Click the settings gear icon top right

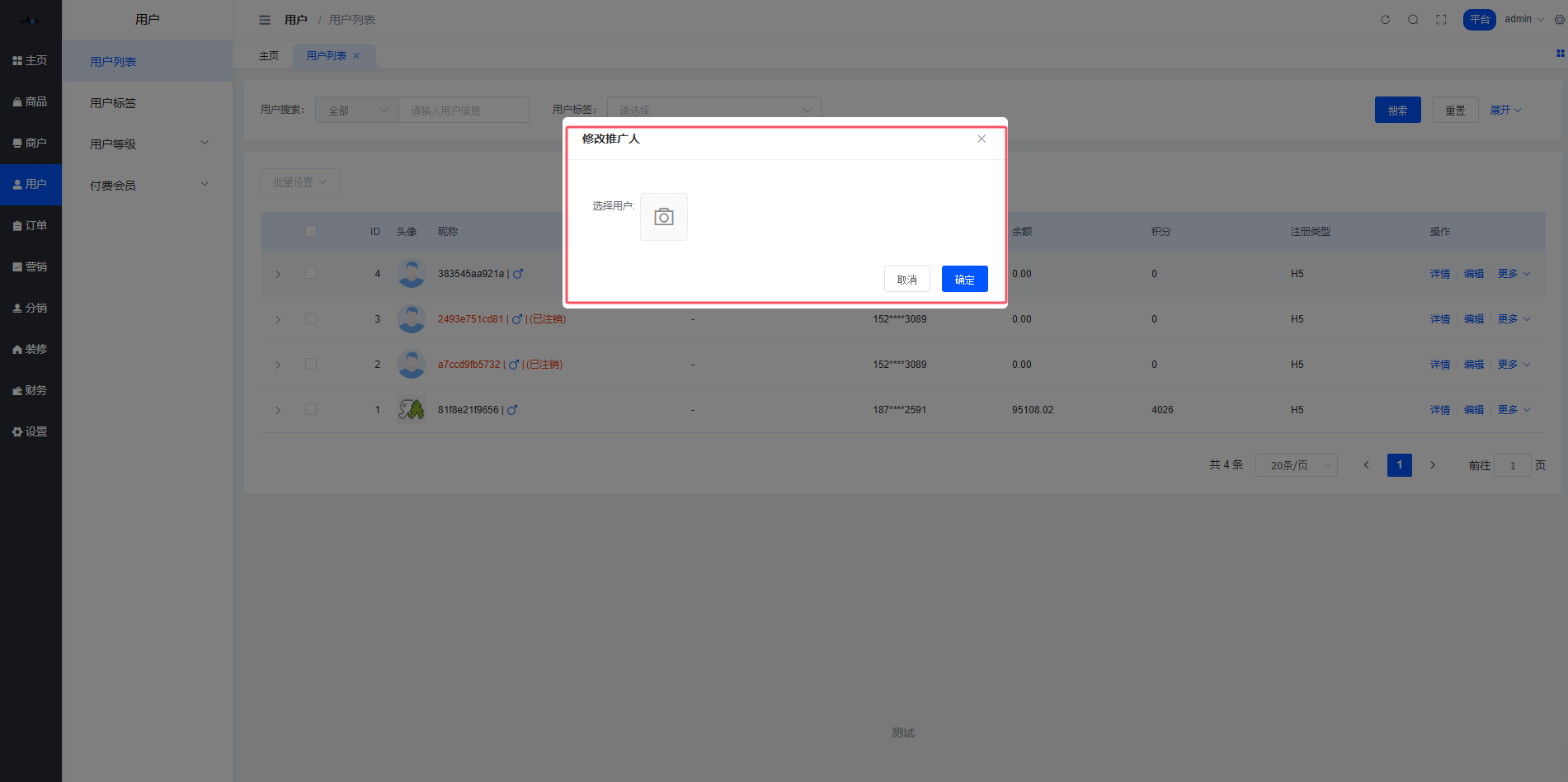[x=1559, y=20]
